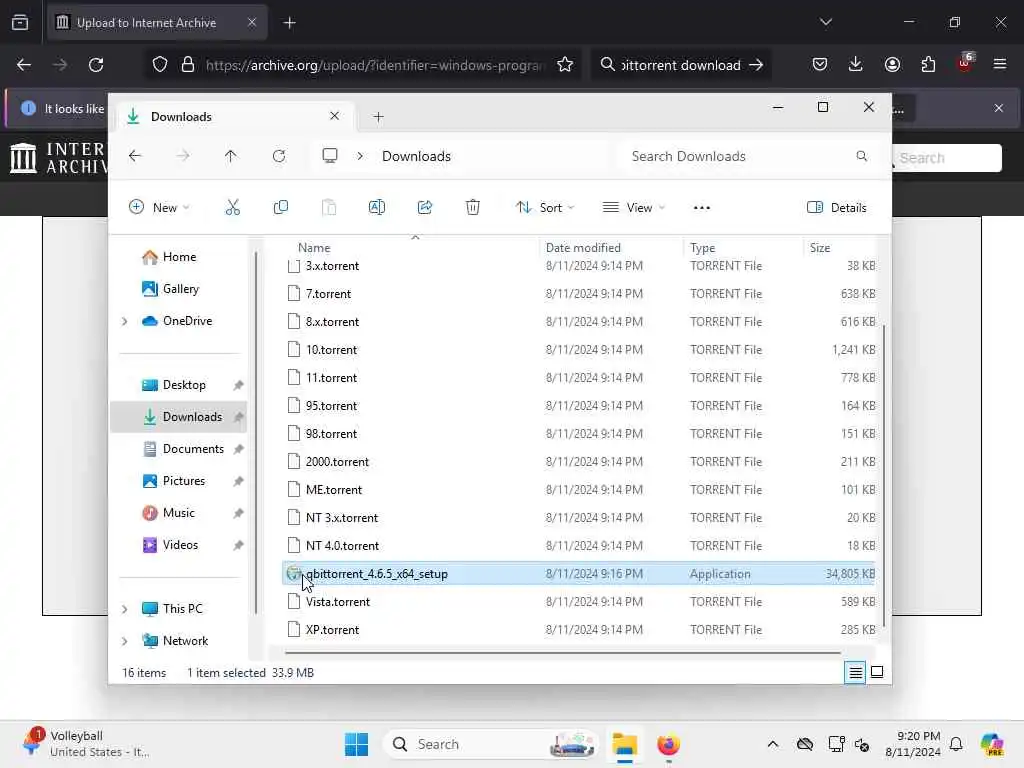Click the vertical scrollbar of file list
This screenshot has width=1024, height=768.
click(x=884, y=475)
